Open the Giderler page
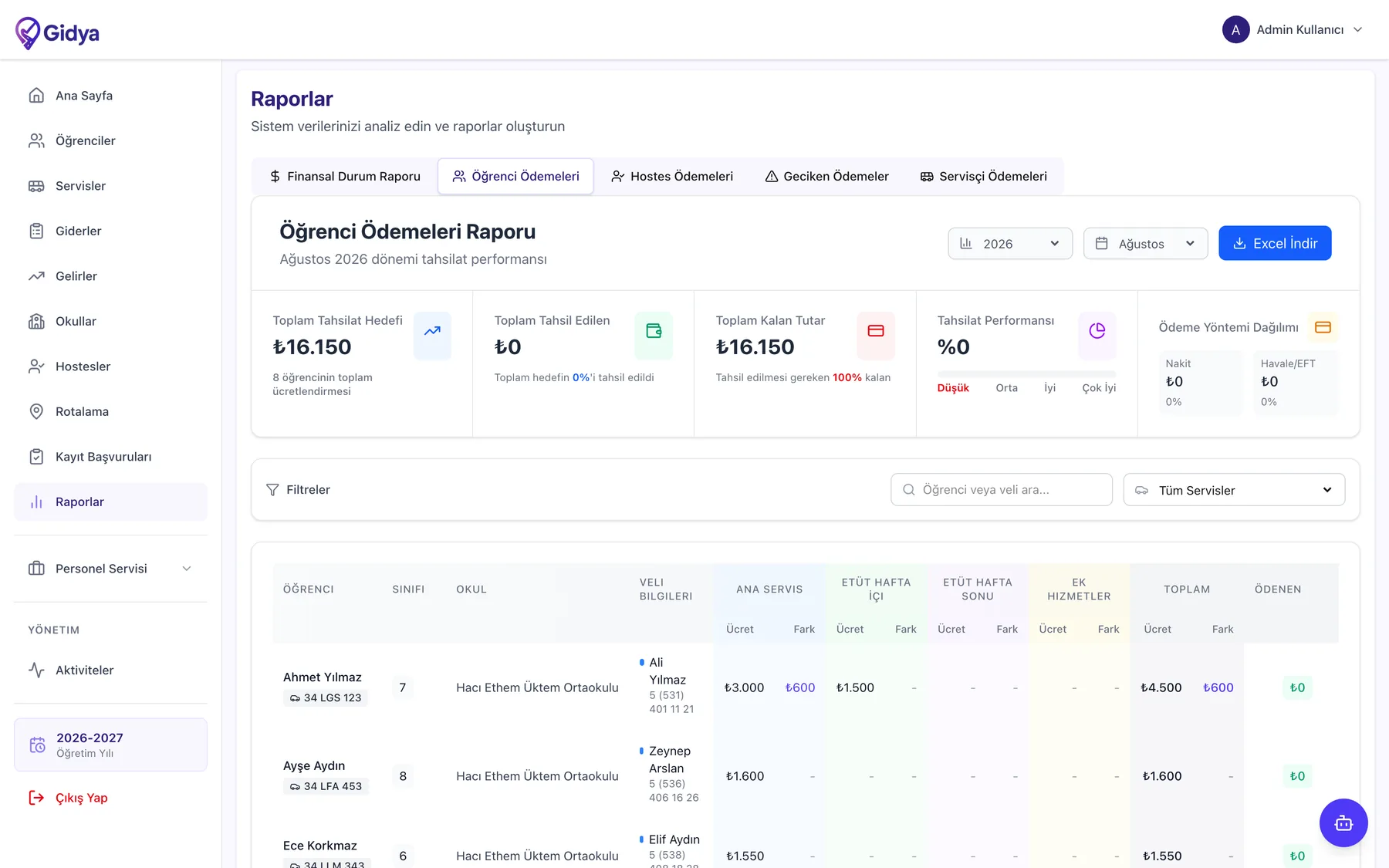 point(110,231)
